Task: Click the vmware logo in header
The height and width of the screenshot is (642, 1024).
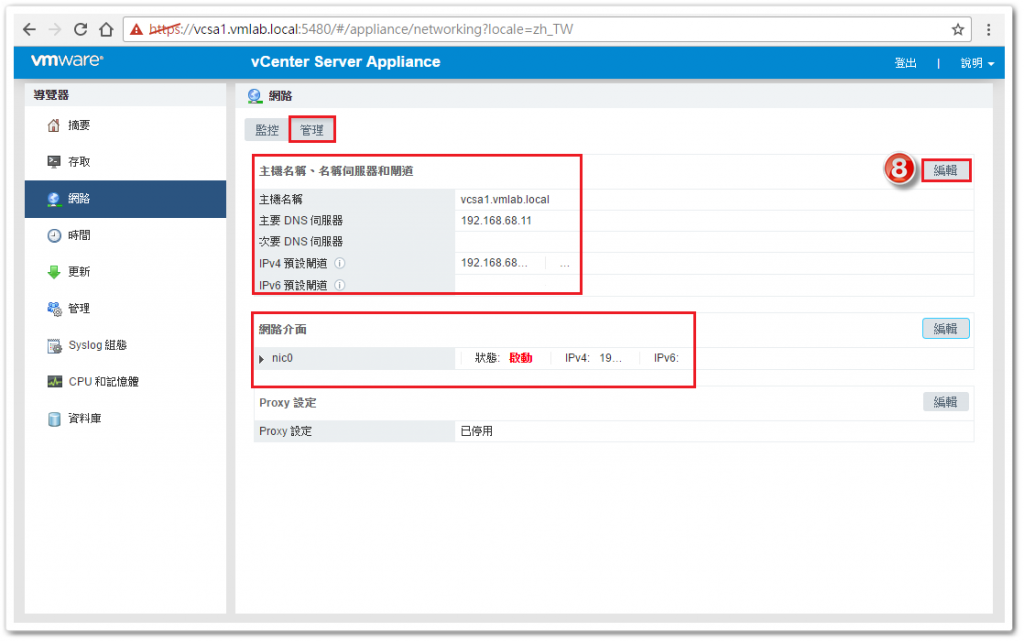Action: 67,61
